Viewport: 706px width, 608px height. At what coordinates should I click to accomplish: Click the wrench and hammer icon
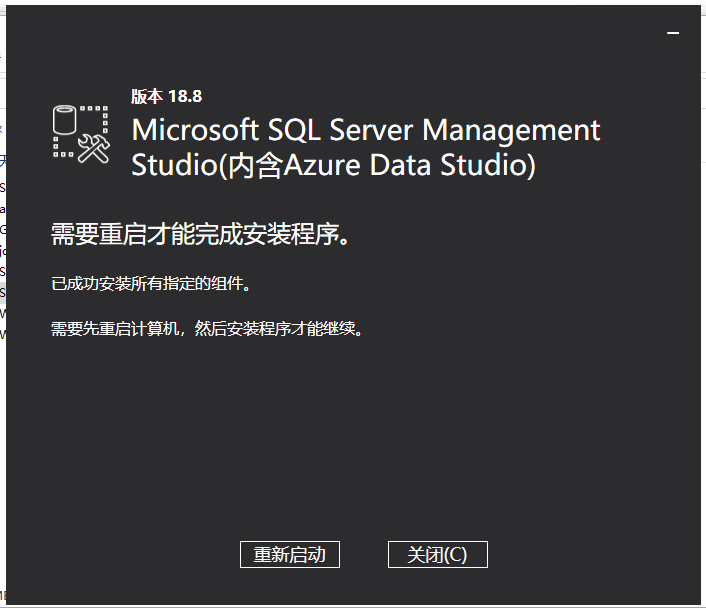[x=94, y=150]
